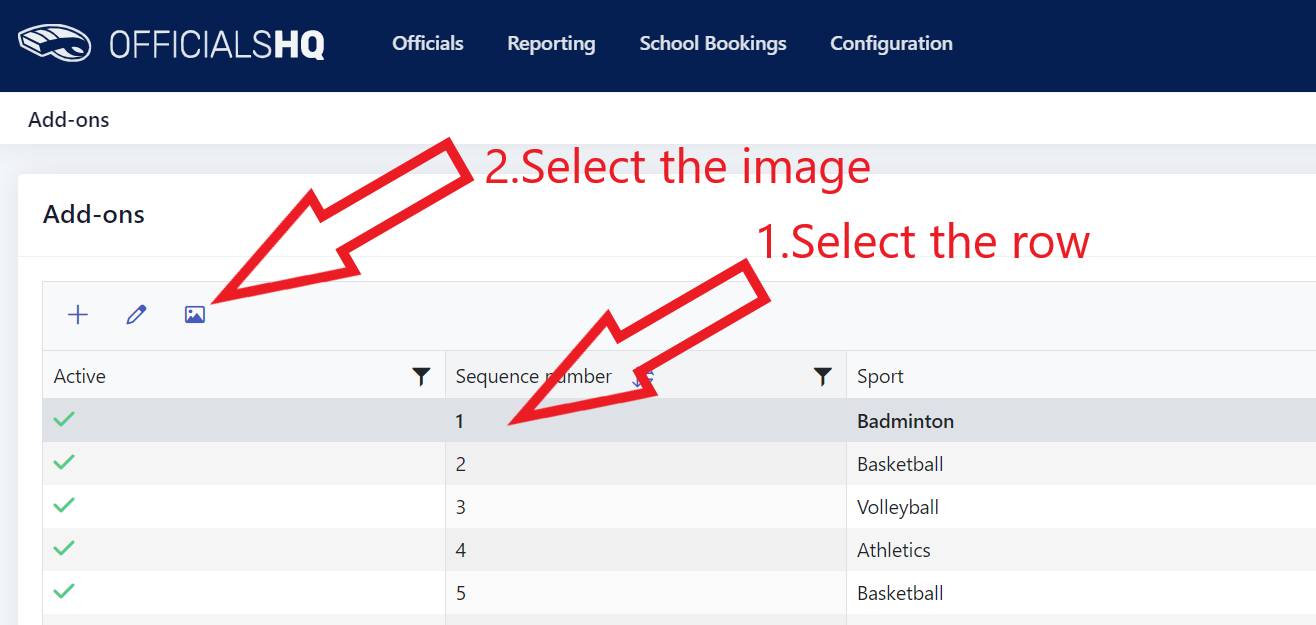Screen dimensions: 1316x625
Task: Select the Athletics row
Action: coord(679,550)
